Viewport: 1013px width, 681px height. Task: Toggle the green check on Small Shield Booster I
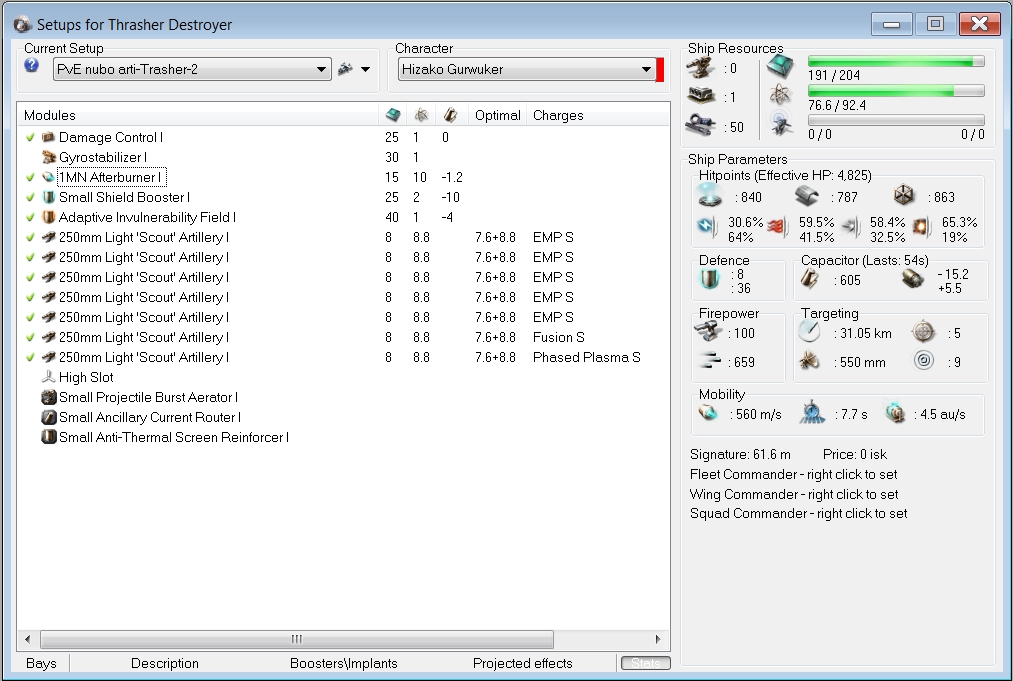[30, 197]
